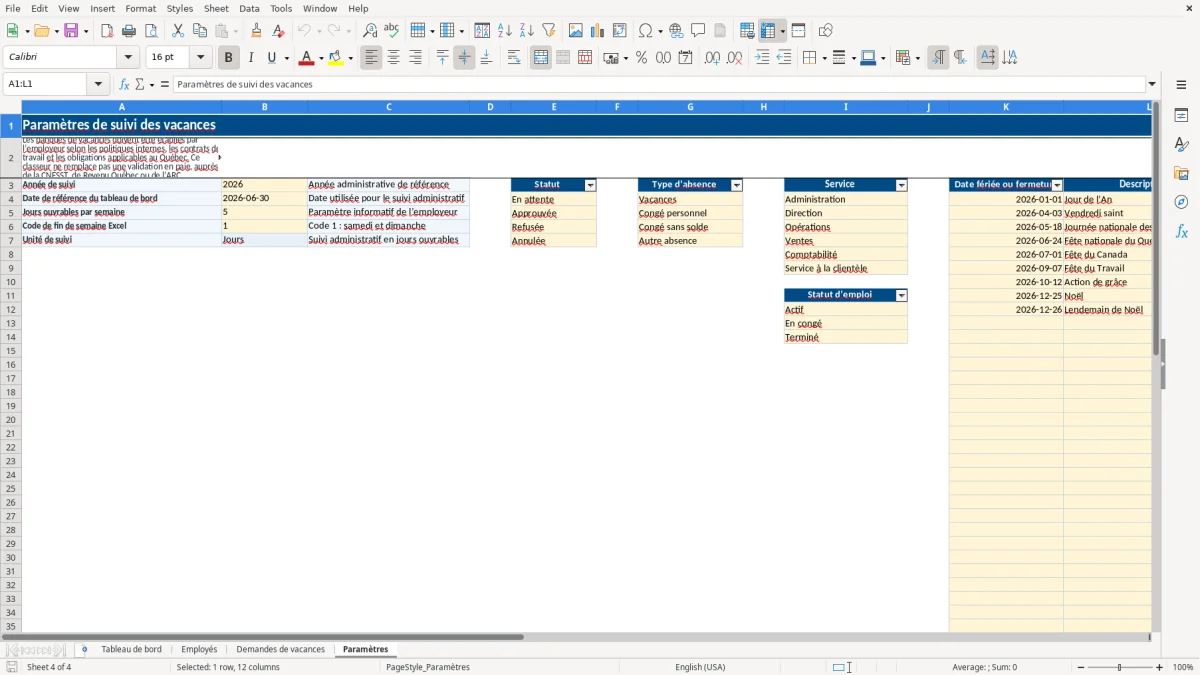The width and height of the screenshot is (1200, 675).
Task: Click Sort Ascending icon
Action: [505, 31]
